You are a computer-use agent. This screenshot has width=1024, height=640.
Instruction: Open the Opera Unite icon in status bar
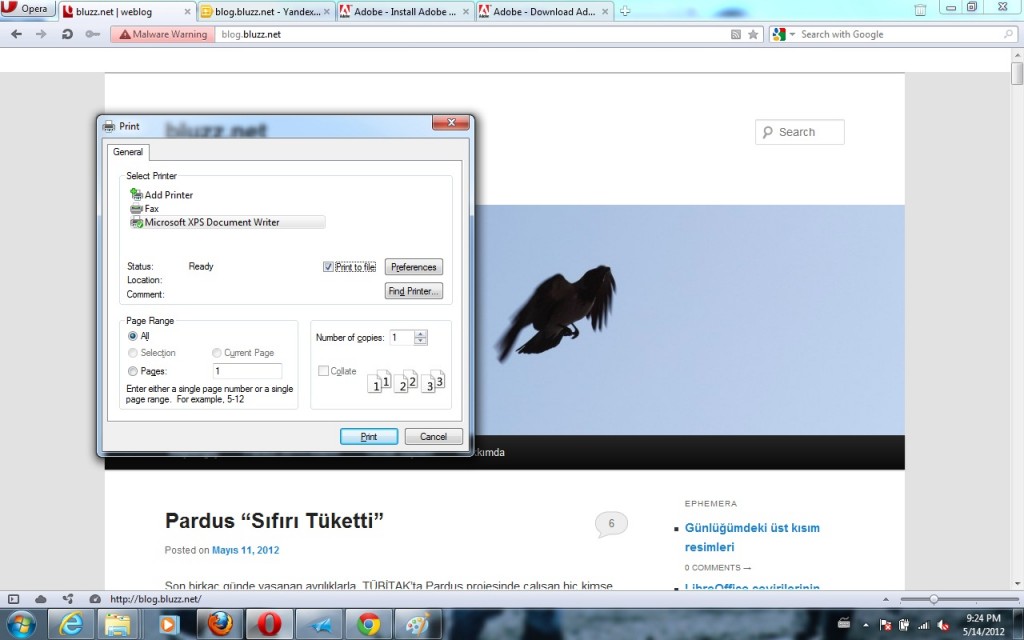click(x=67, y=599)
